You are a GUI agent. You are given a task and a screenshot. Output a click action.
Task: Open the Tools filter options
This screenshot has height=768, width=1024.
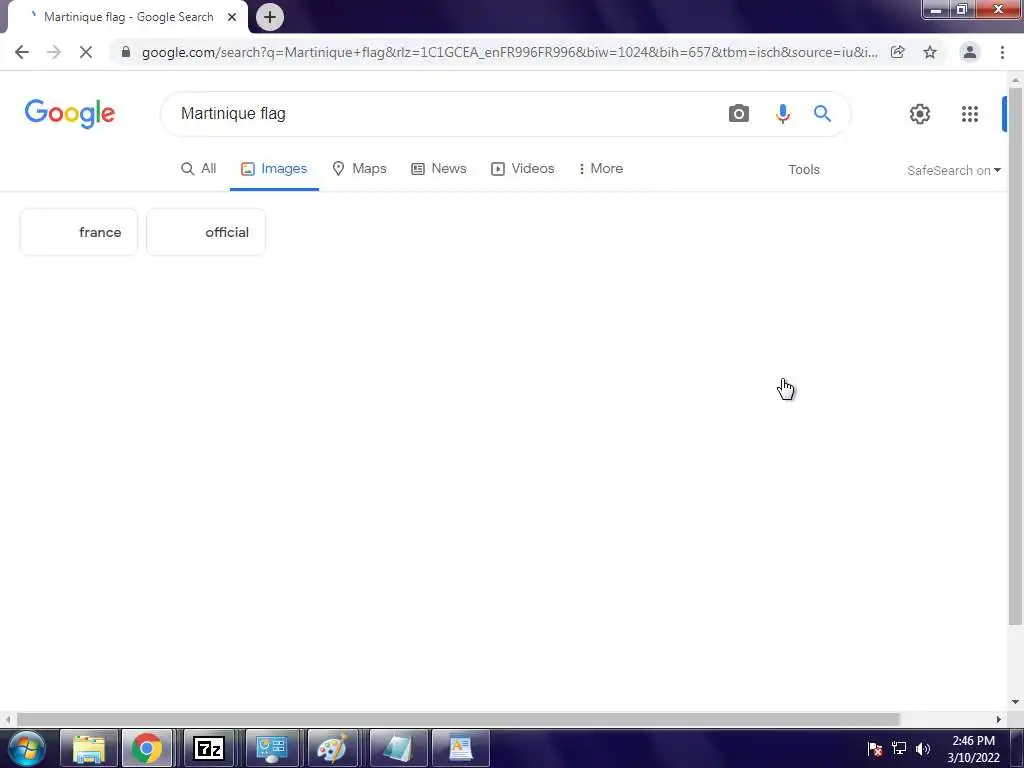pyautogui.click(x=803, y=170)
